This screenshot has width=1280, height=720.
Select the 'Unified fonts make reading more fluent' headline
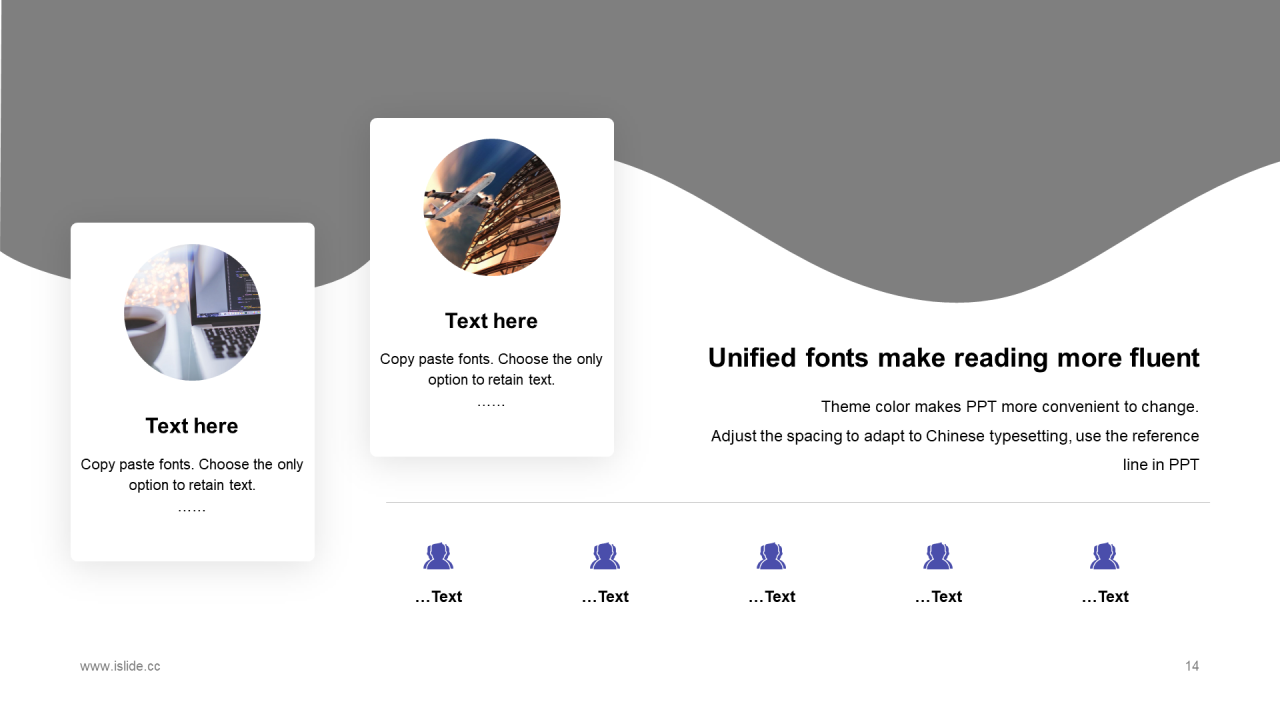(953, 358)
